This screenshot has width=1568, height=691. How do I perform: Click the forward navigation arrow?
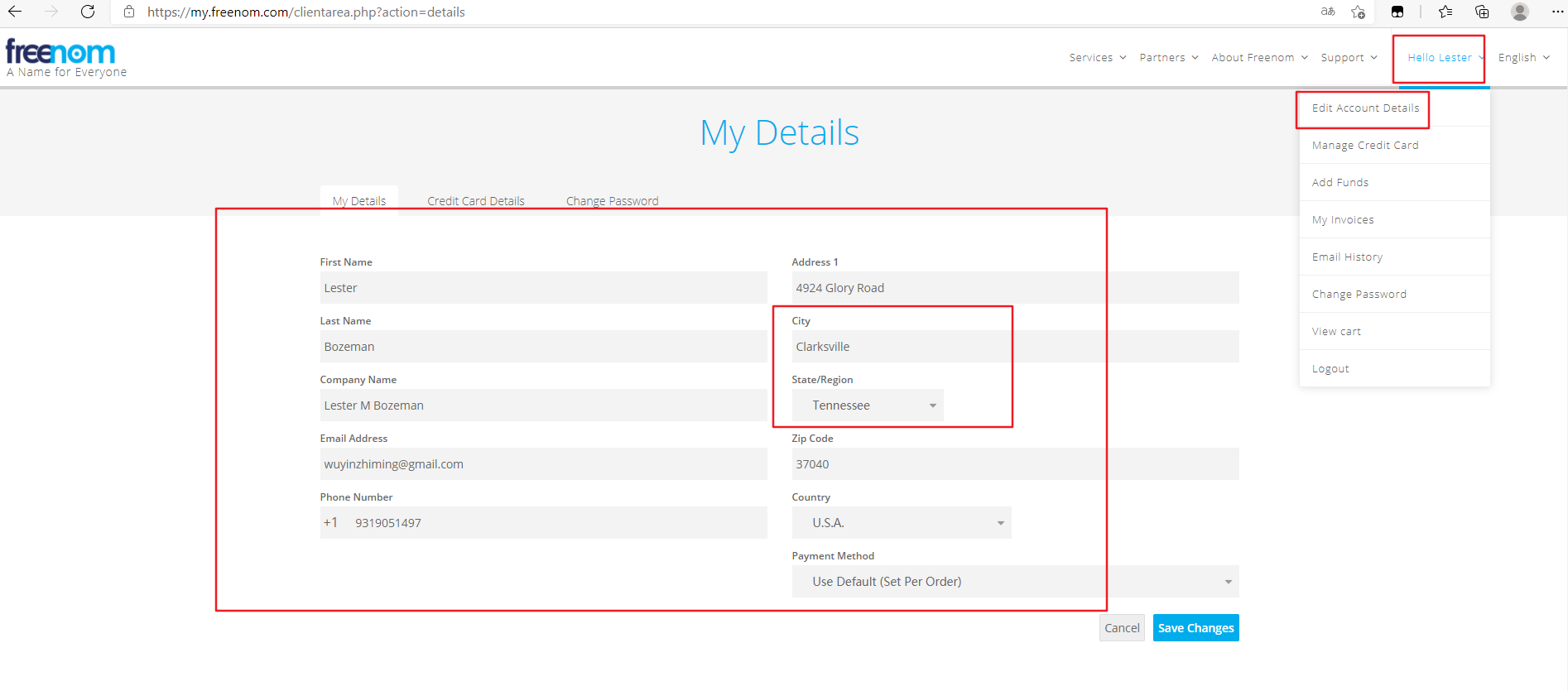click(51, 12)
